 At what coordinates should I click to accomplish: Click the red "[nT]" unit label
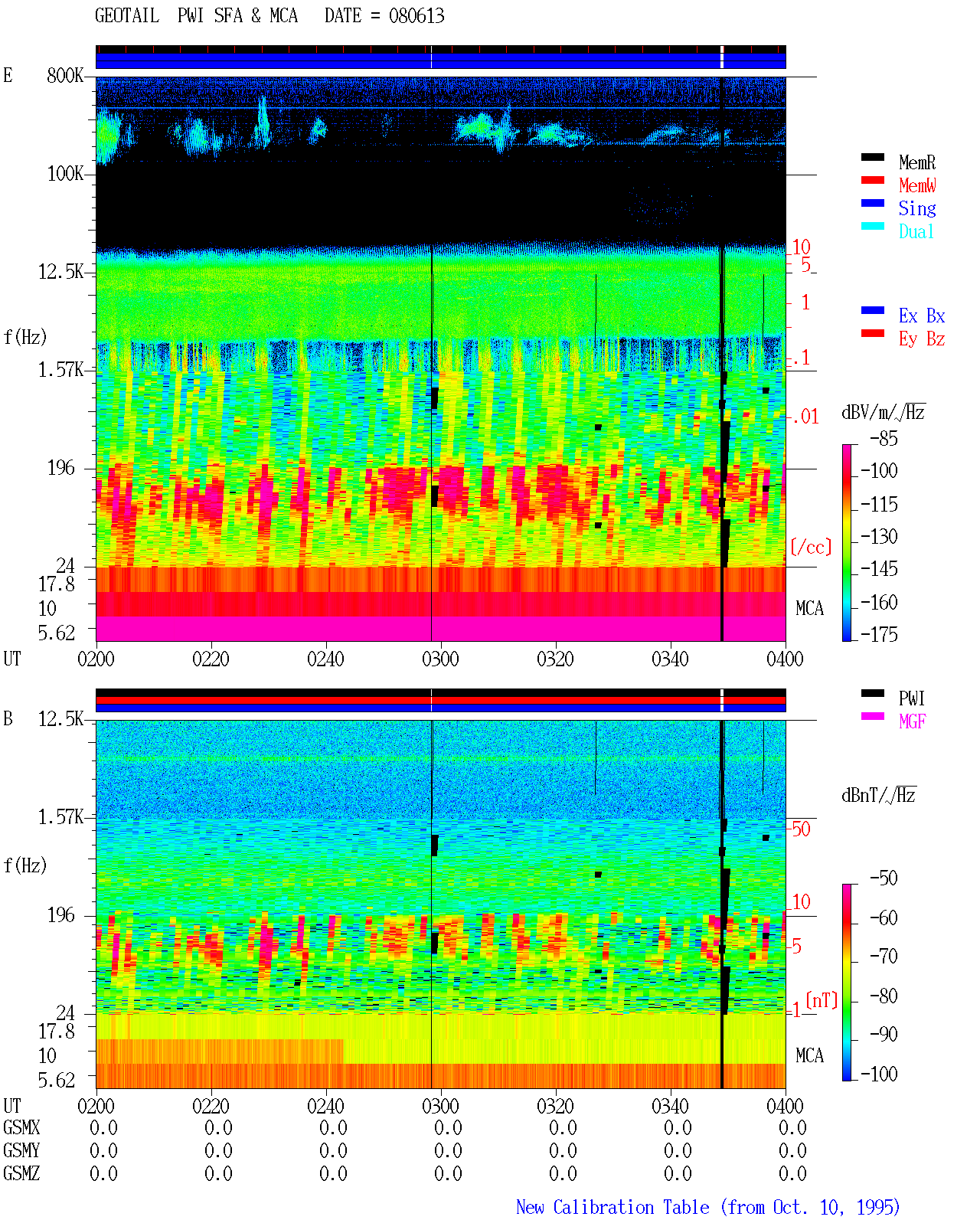click(822, 1000)
